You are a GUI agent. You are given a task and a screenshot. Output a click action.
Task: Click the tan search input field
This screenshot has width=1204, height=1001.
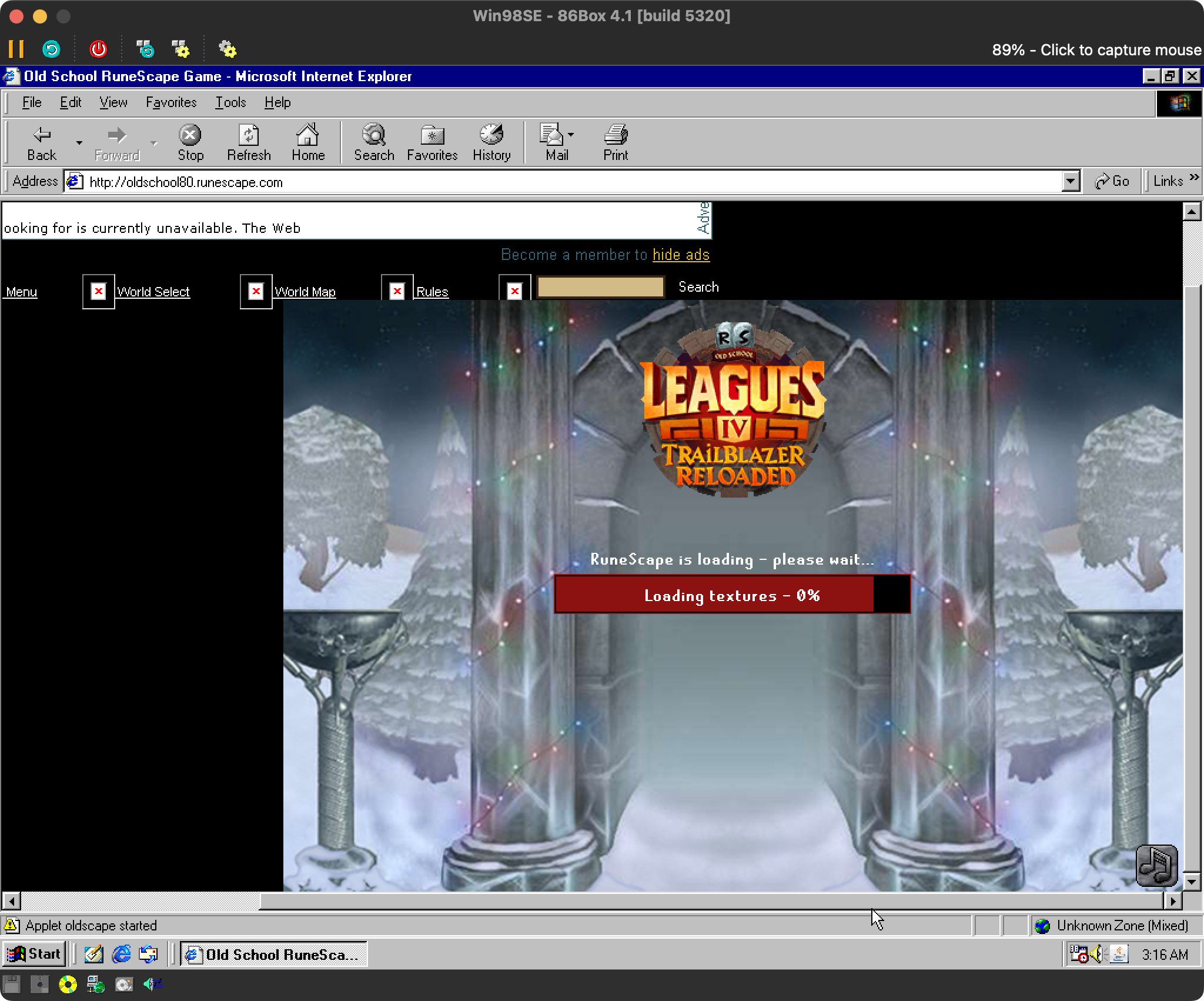click(600, 288)
